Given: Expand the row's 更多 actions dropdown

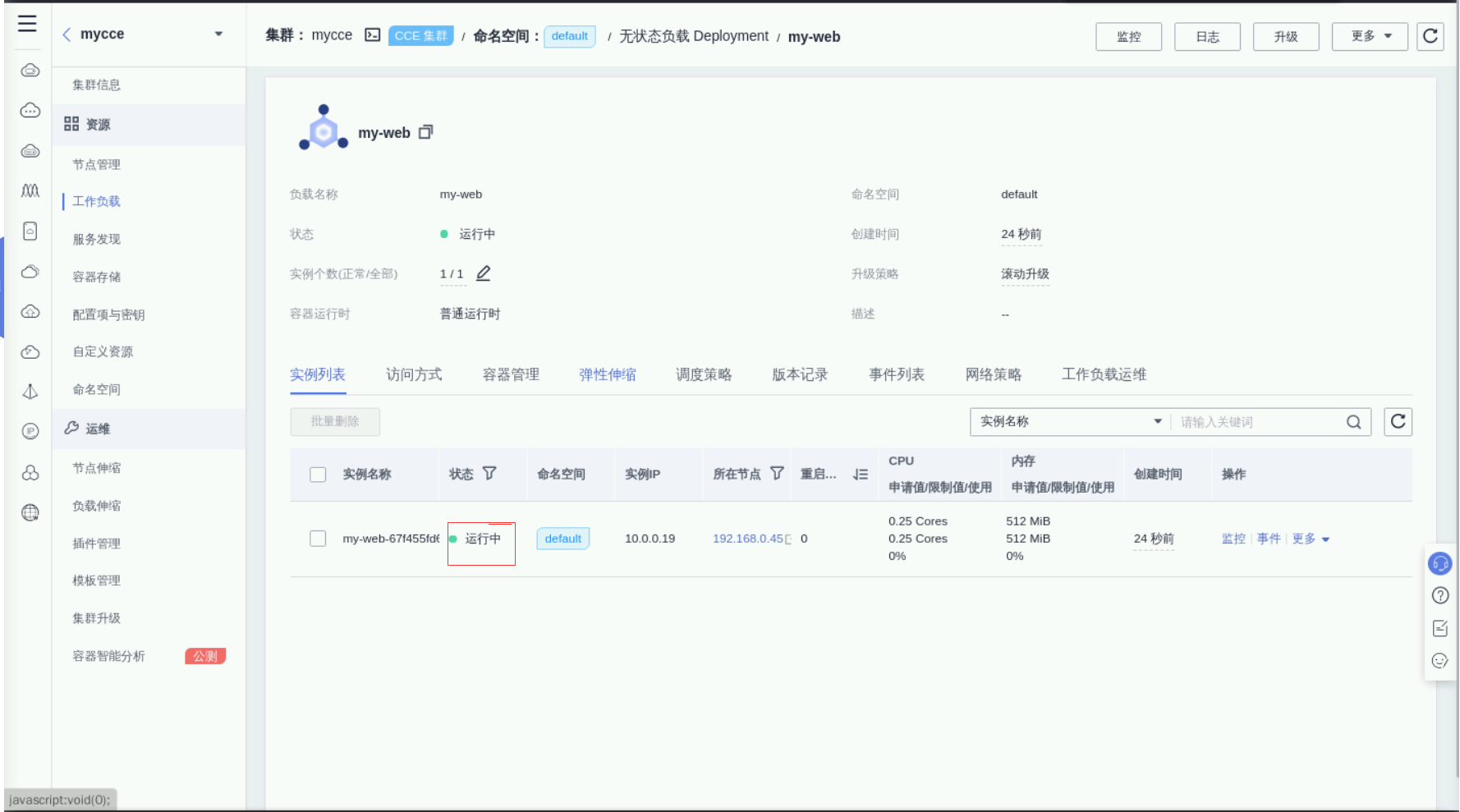Looking at the screenshot, I should tap(1311, 539).
